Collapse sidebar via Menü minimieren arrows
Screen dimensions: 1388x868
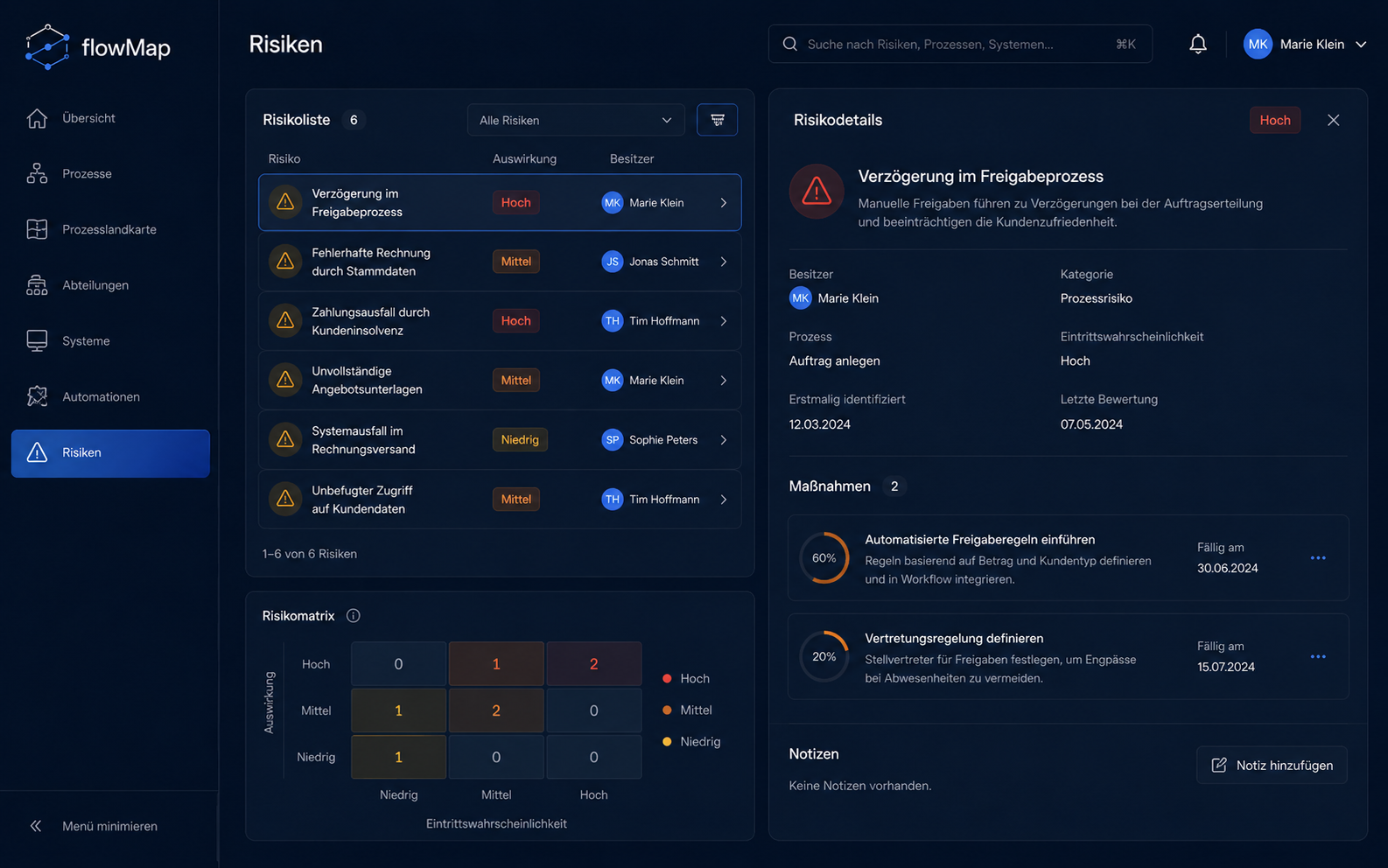(x=36, y=826)
